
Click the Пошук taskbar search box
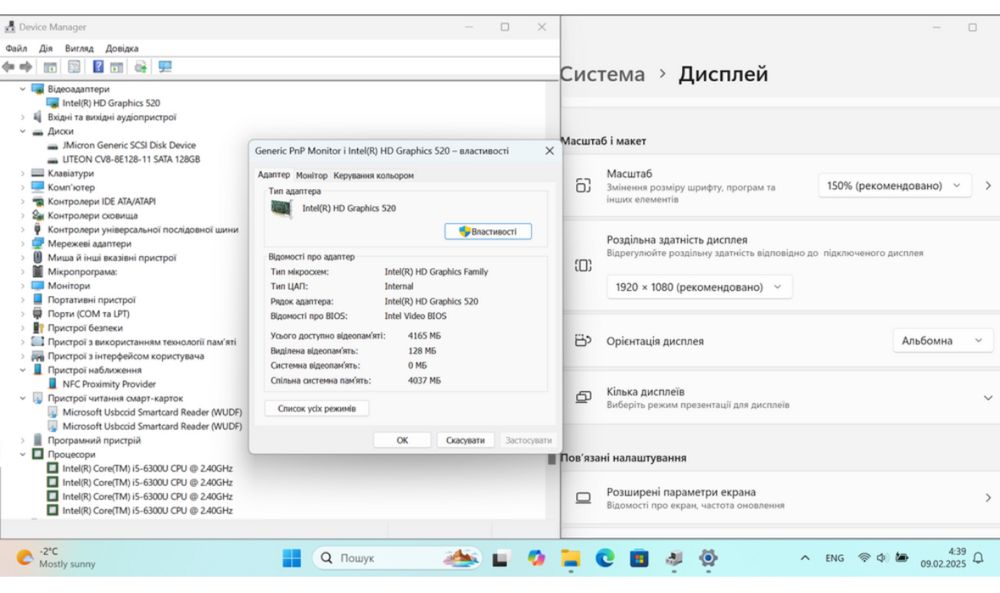coord(397,558)
